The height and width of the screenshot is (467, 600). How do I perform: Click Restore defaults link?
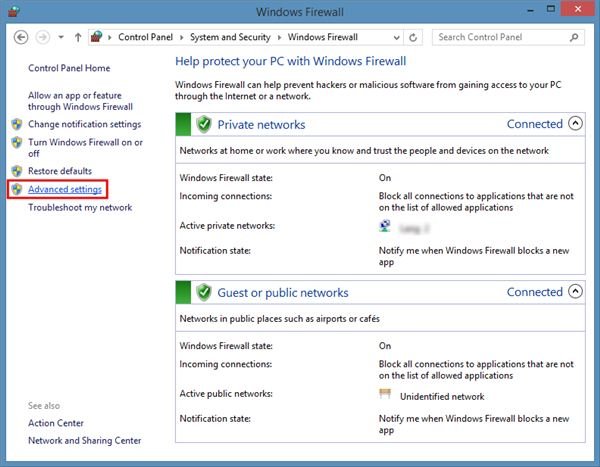[x=60, y=171]
